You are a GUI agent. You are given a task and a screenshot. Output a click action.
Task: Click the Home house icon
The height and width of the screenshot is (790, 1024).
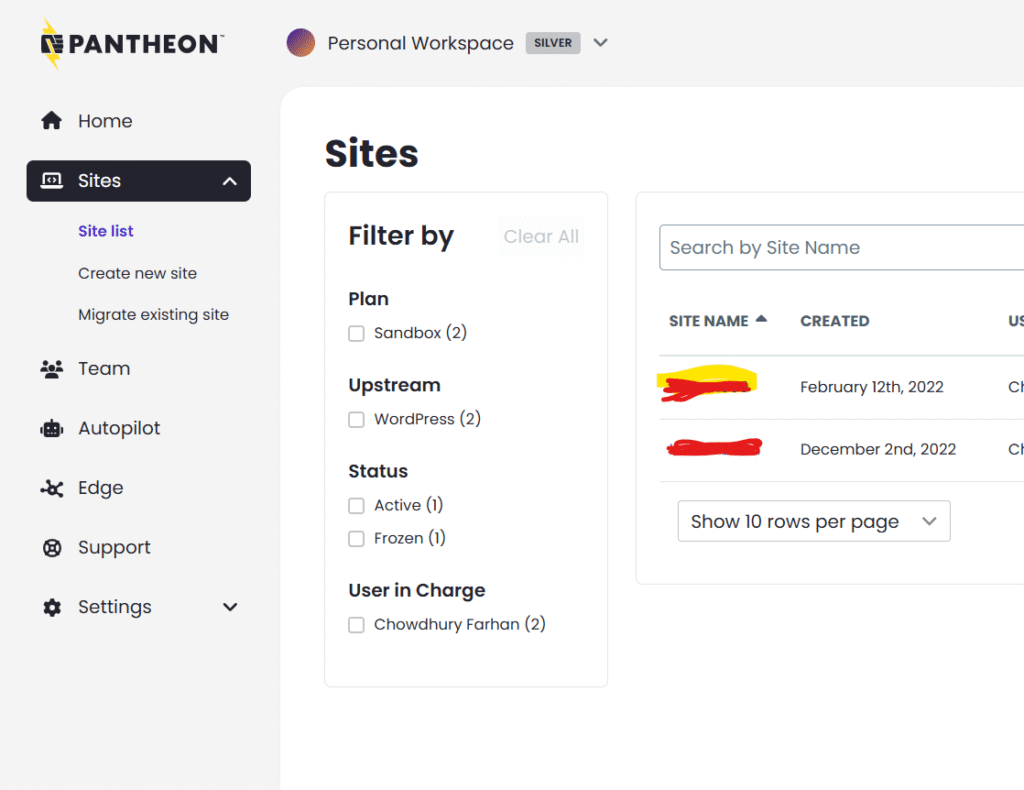[52, 121]
